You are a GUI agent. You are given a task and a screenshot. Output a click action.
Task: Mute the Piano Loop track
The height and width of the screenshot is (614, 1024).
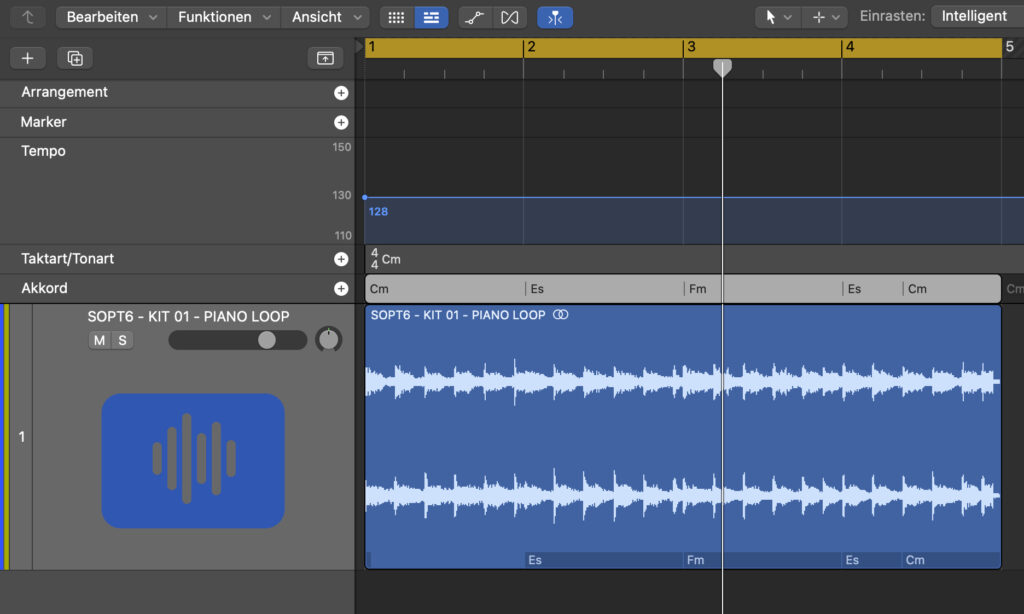click(x=99, y=340)
